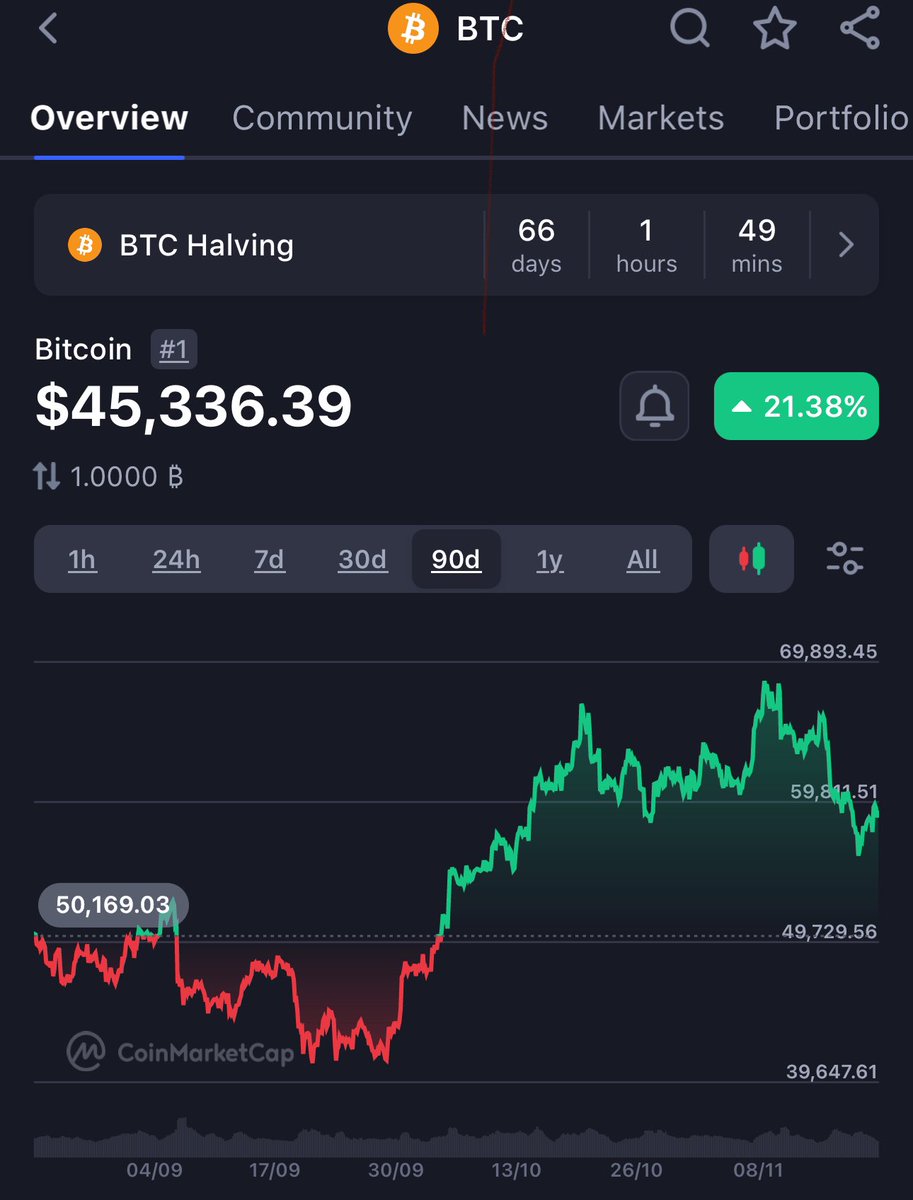Add Bitcoin to favorites via star icon

(774, 29)
